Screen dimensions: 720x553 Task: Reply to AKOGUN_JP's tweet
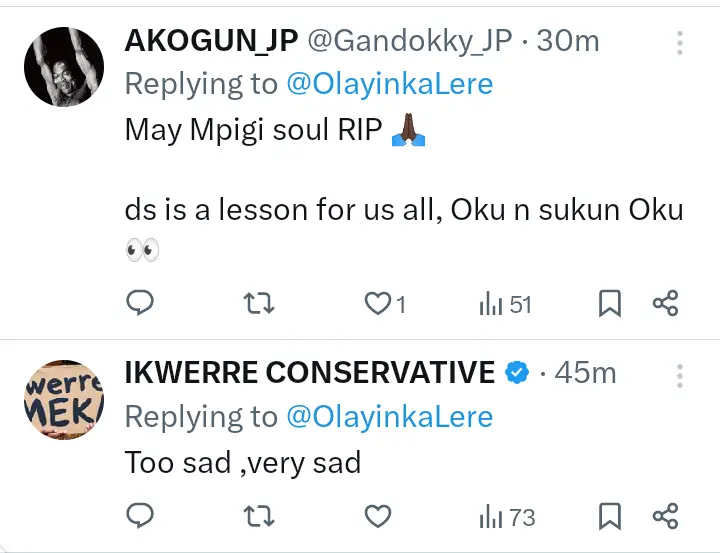(141, 303)
